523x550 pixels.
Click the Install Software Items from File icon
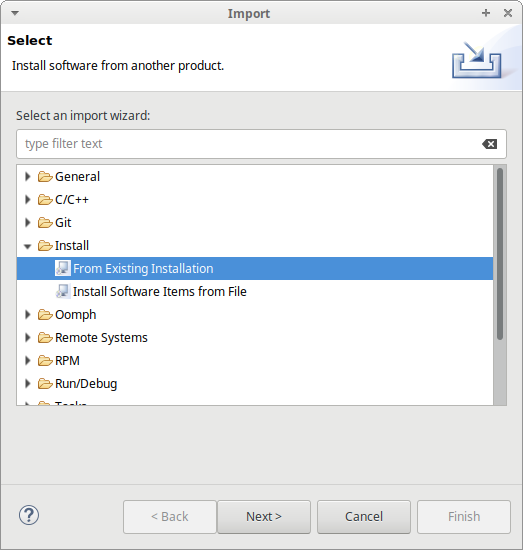[x=63, y=291]
